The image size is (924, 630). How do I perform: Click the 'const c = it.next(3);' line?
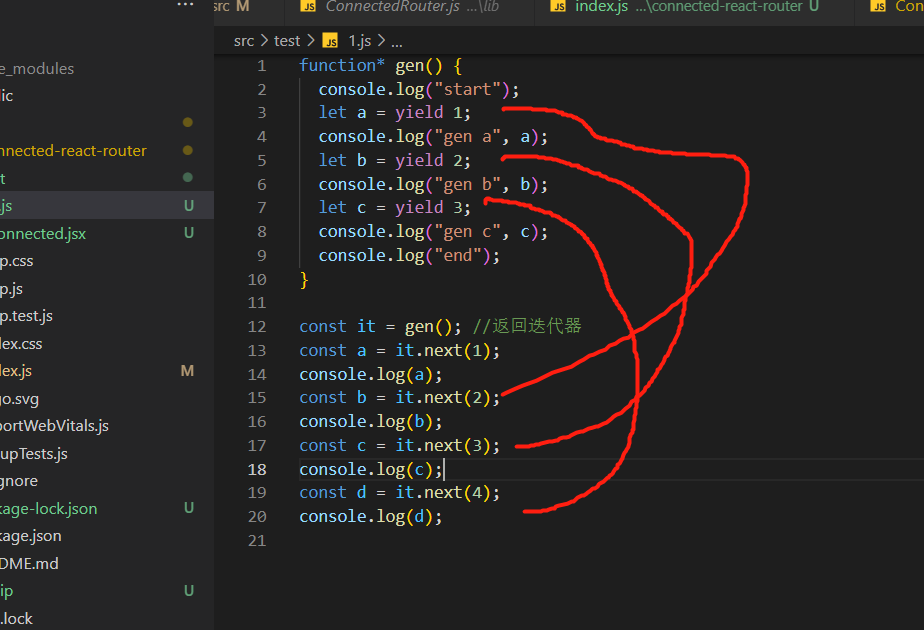(x=400, y=446)
